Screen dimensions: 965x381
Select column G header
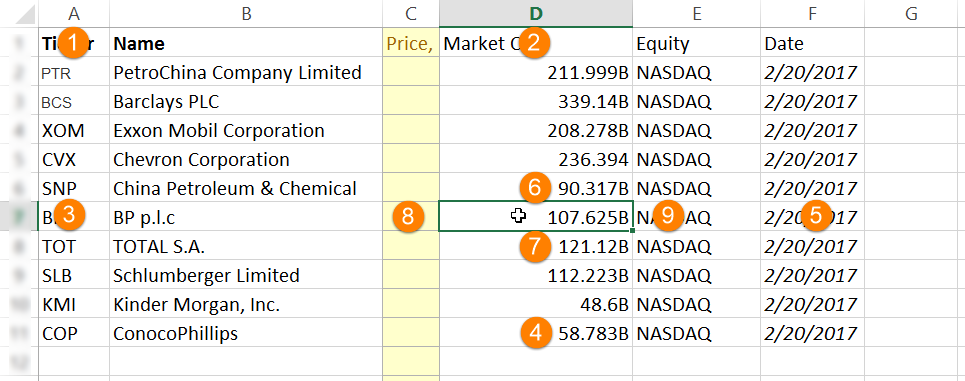point(912,14)
